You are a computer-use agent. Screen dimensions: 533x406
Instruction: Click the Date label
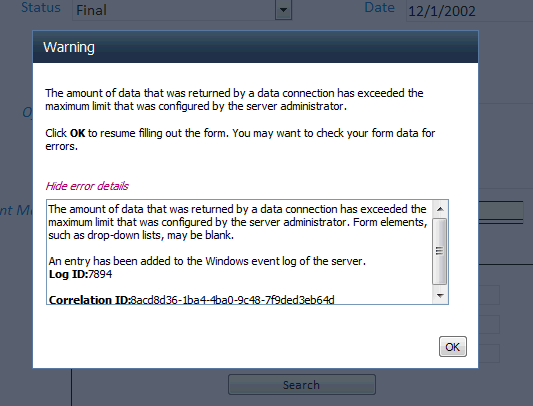pyautogui.click(x=379, y=7)
